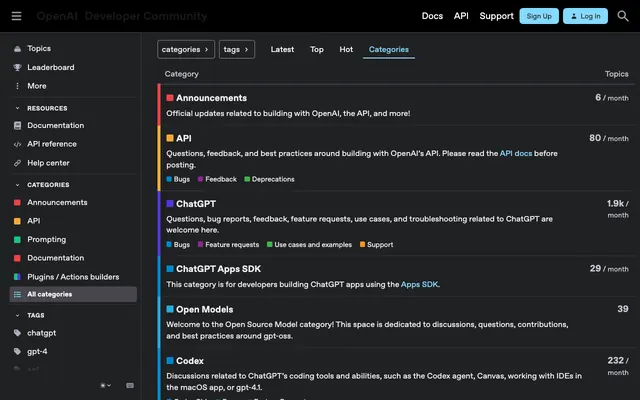Select All categories in the sidebar
Image resolution: width=640 pixels, height=400 pixels.
[x=73, y=294]
